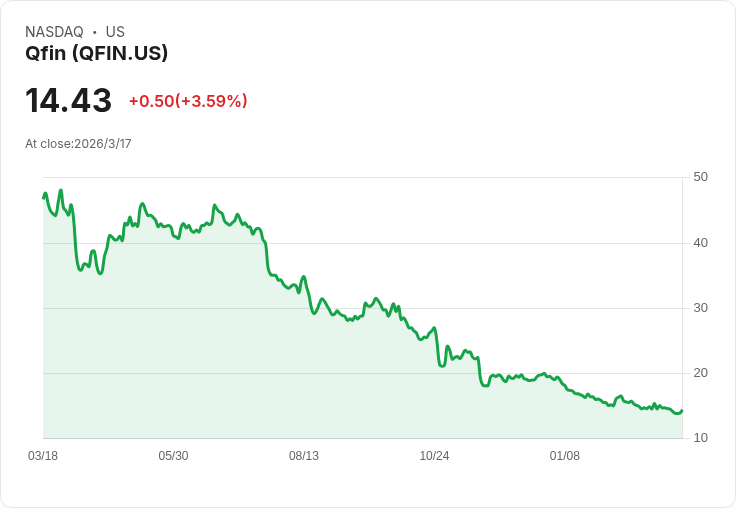Click the latest point at chart line's right end
Screen dimensions: 736x508
tap(681, 410)
